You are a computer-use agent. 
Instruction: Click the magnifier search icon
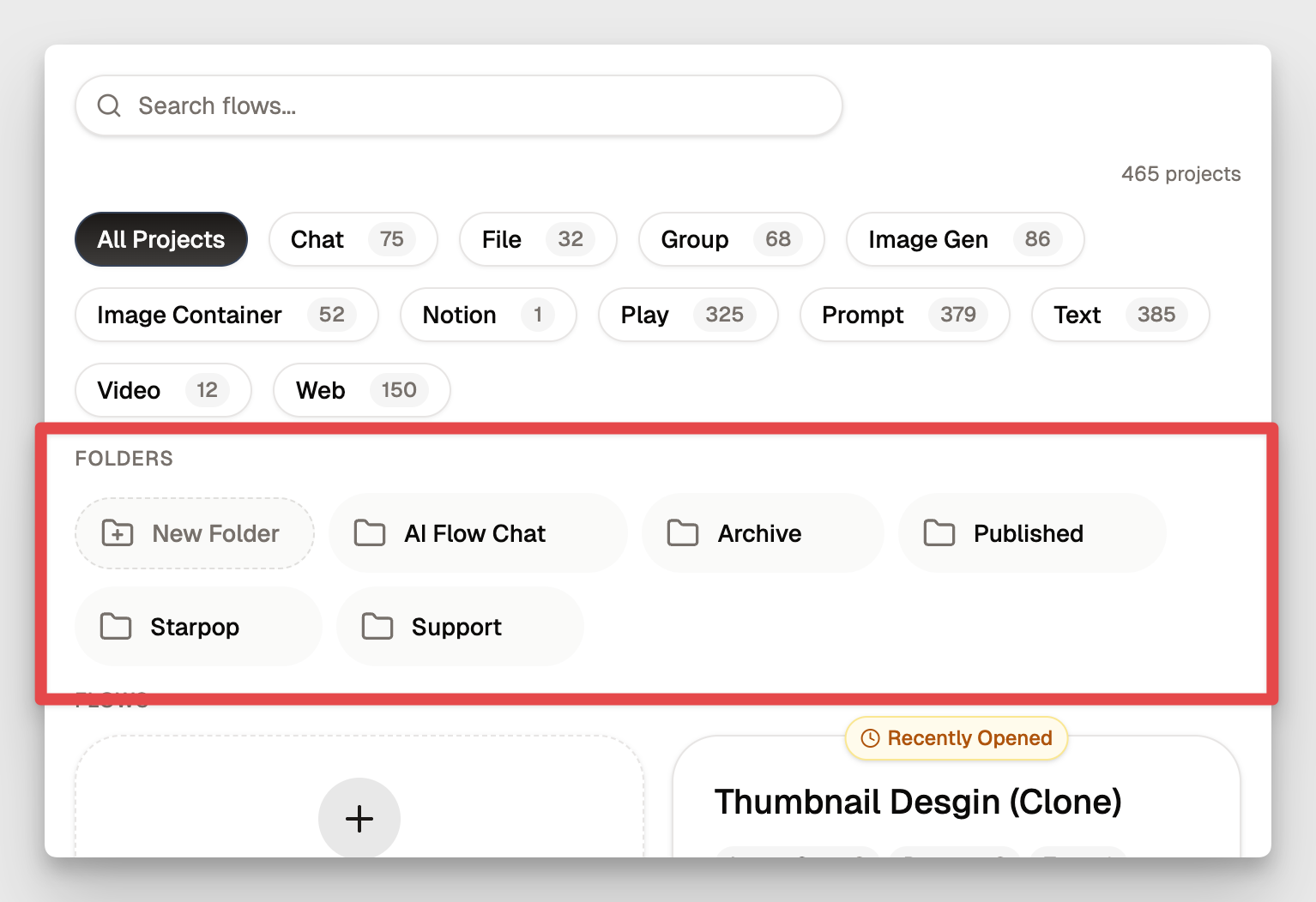(109, 105)
